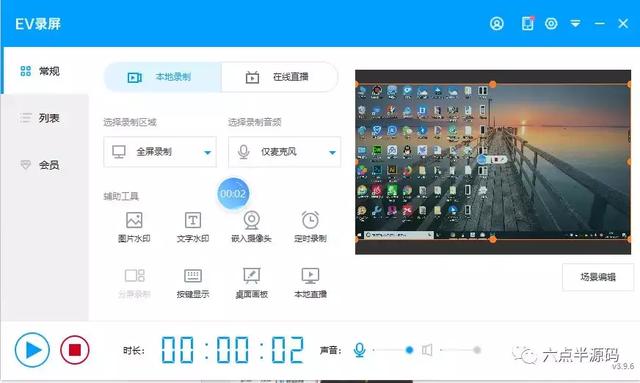
Task: Adjust the microphone volume slider
Action: 393,350
